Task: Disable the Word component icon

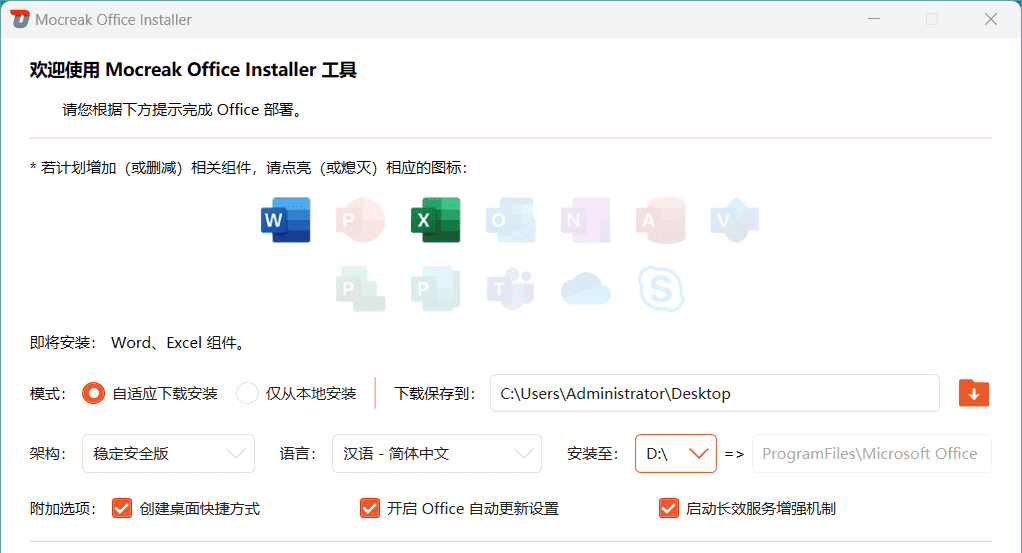Action: [285, 220]
